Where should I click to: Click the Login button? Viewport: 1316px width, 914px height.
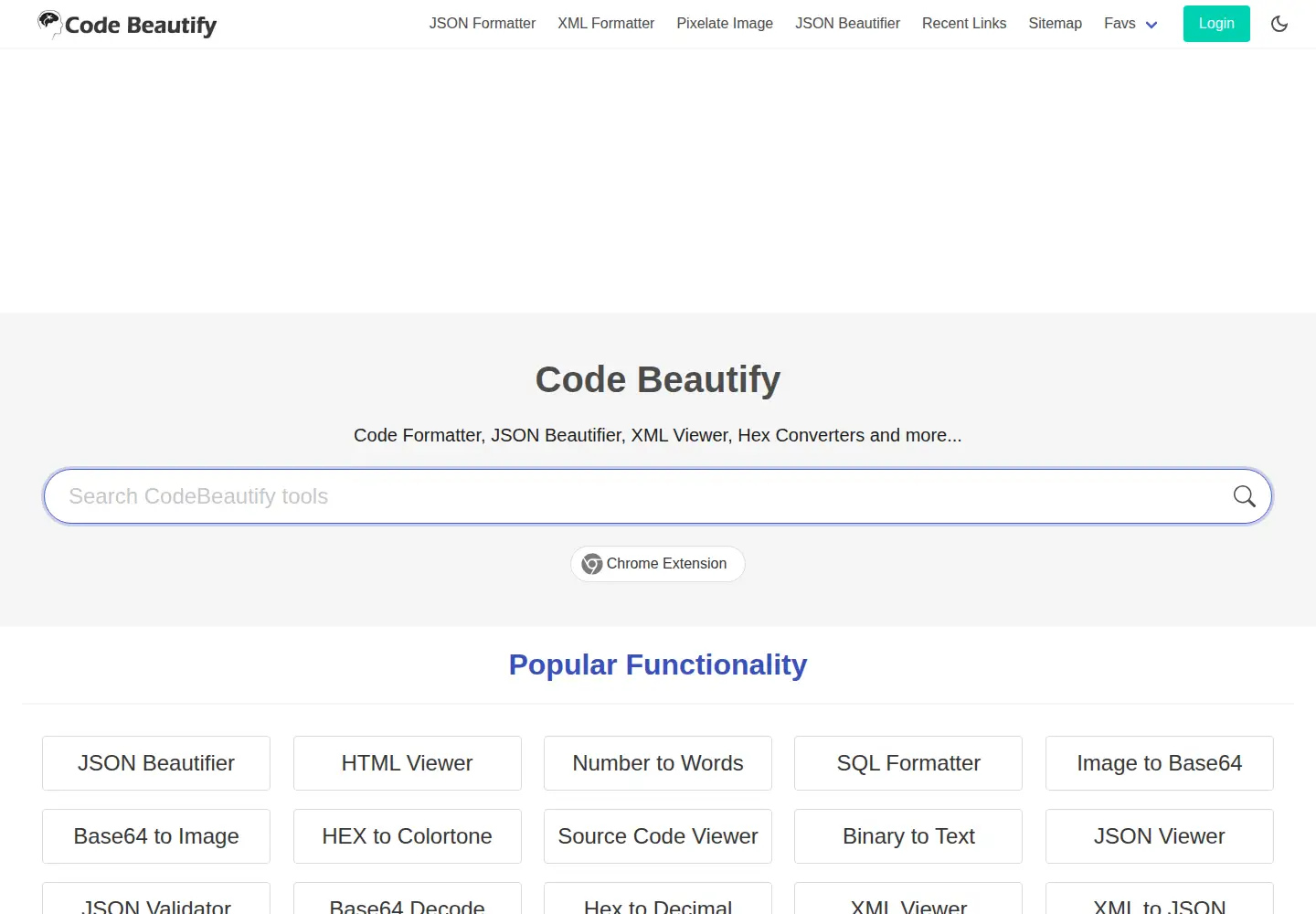pyautogui.click(x=1216, y=24)
